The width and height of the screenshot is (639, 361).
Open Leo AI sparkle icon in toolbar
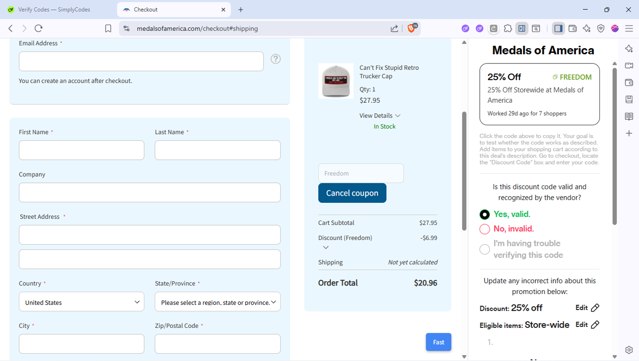[586, 29]
